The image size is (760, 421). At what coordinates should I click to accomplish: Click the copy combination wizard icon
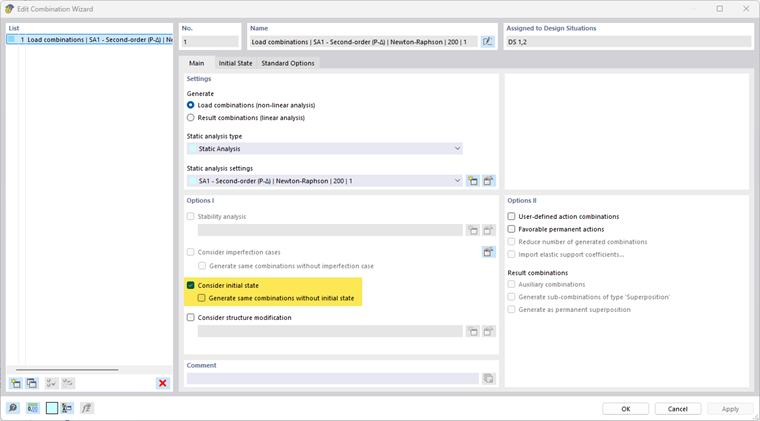(31, 383)
